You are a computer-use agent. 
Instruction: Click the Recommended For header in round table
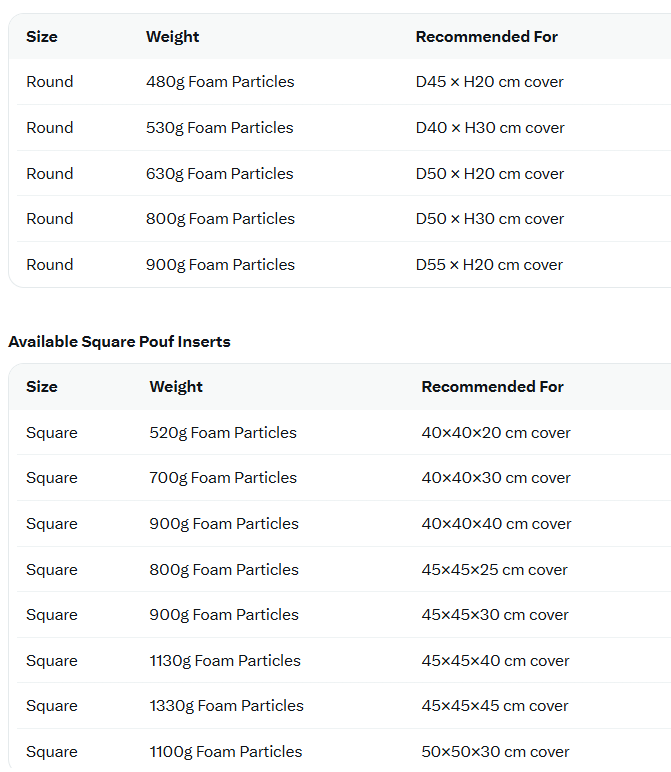[486, 36]
